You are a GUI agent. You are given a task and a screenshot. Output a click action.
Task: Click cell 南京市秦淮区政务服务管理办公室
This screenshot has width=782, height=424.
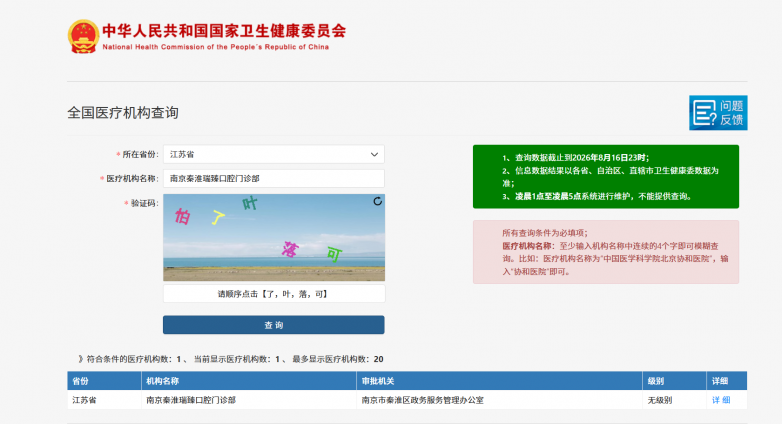(x=499, y=400)
